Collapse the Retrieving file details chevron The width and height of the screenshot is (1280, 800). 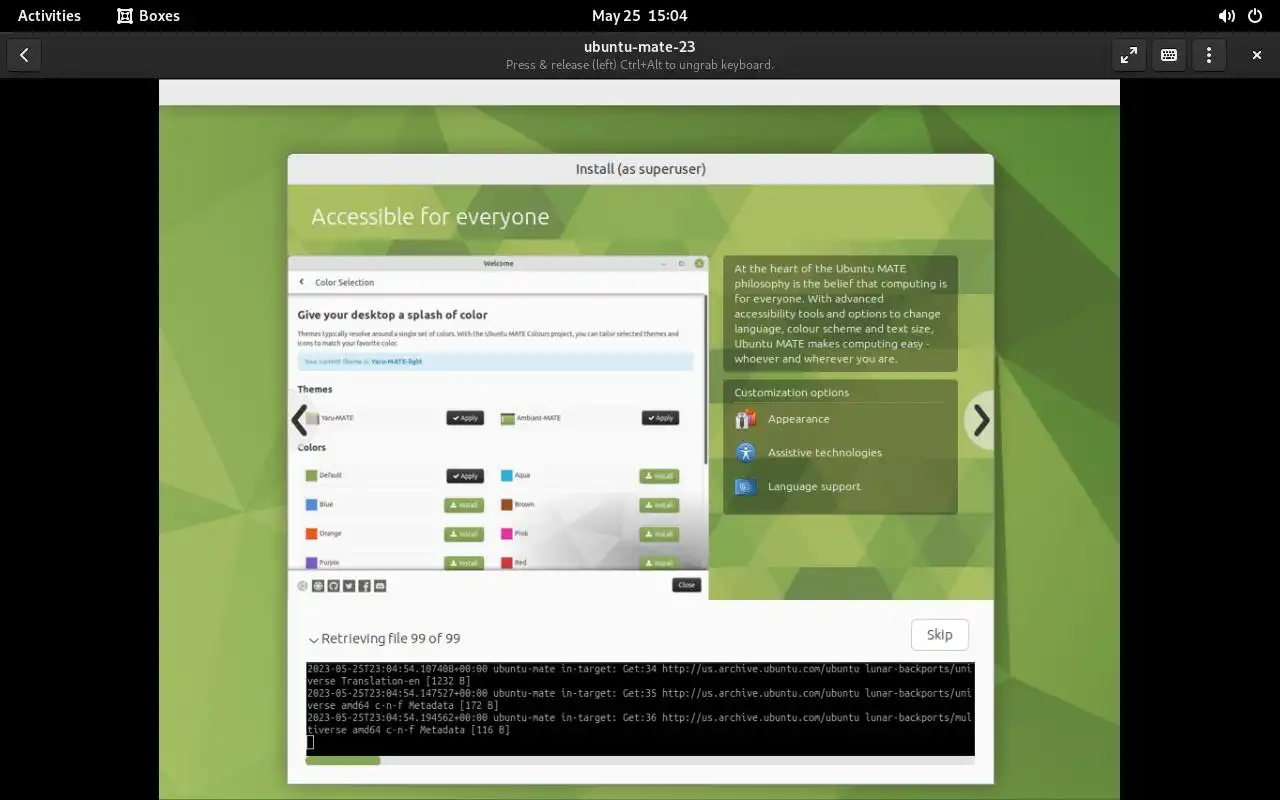[x=314, y=640]
